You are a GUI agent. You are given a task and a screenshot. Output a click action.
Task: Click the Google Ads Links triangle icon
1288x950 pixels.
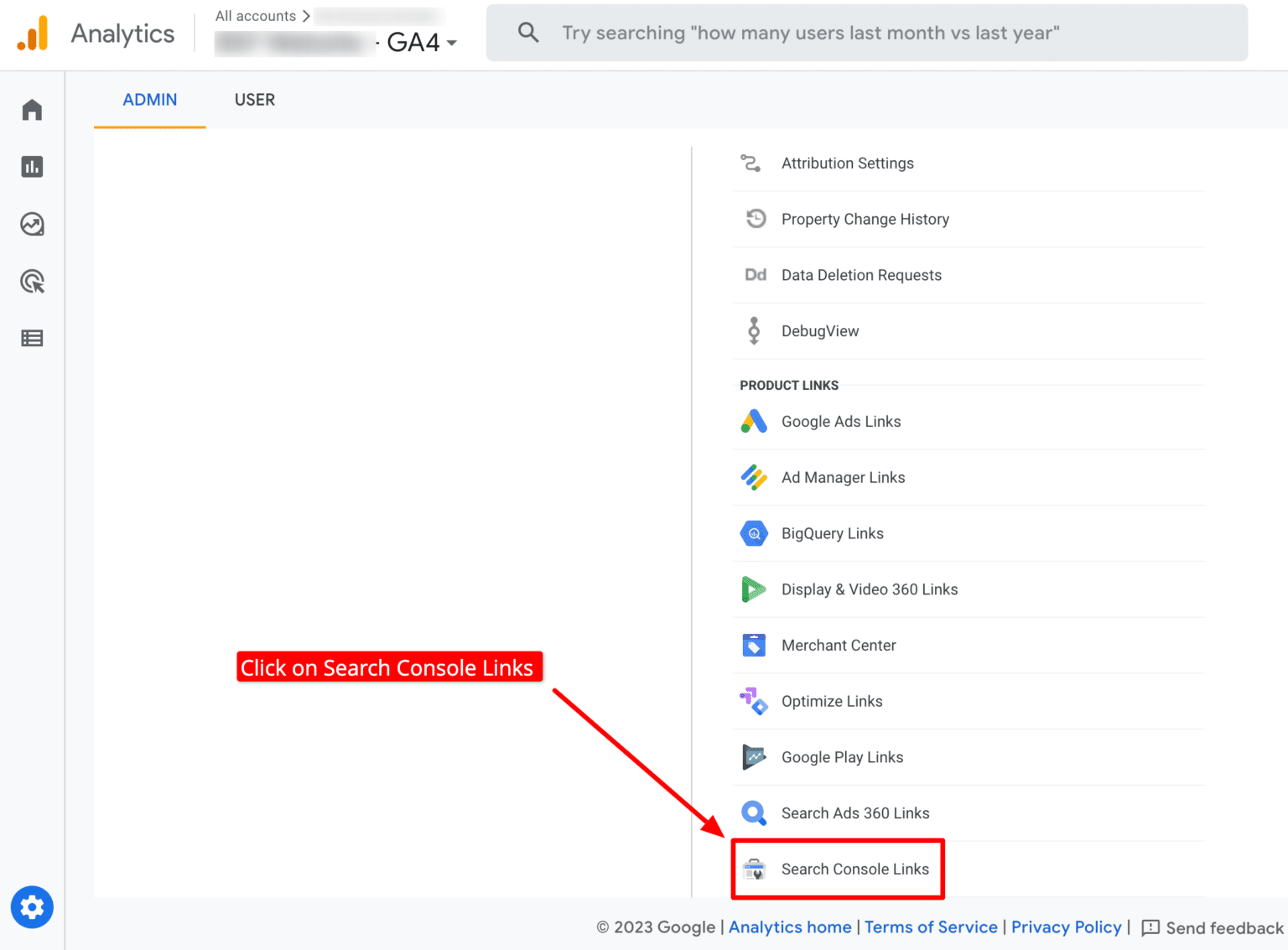coord(754,421)
